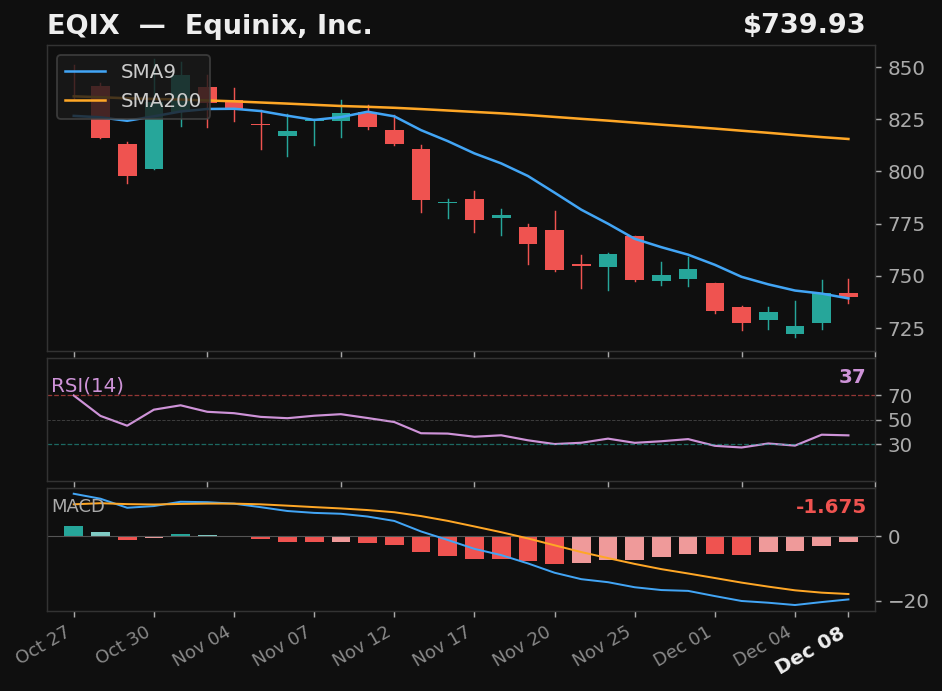Click the Dec 04 date label
Image resolution: width=942 pixels, height=691 pixels.
[762, 645]
